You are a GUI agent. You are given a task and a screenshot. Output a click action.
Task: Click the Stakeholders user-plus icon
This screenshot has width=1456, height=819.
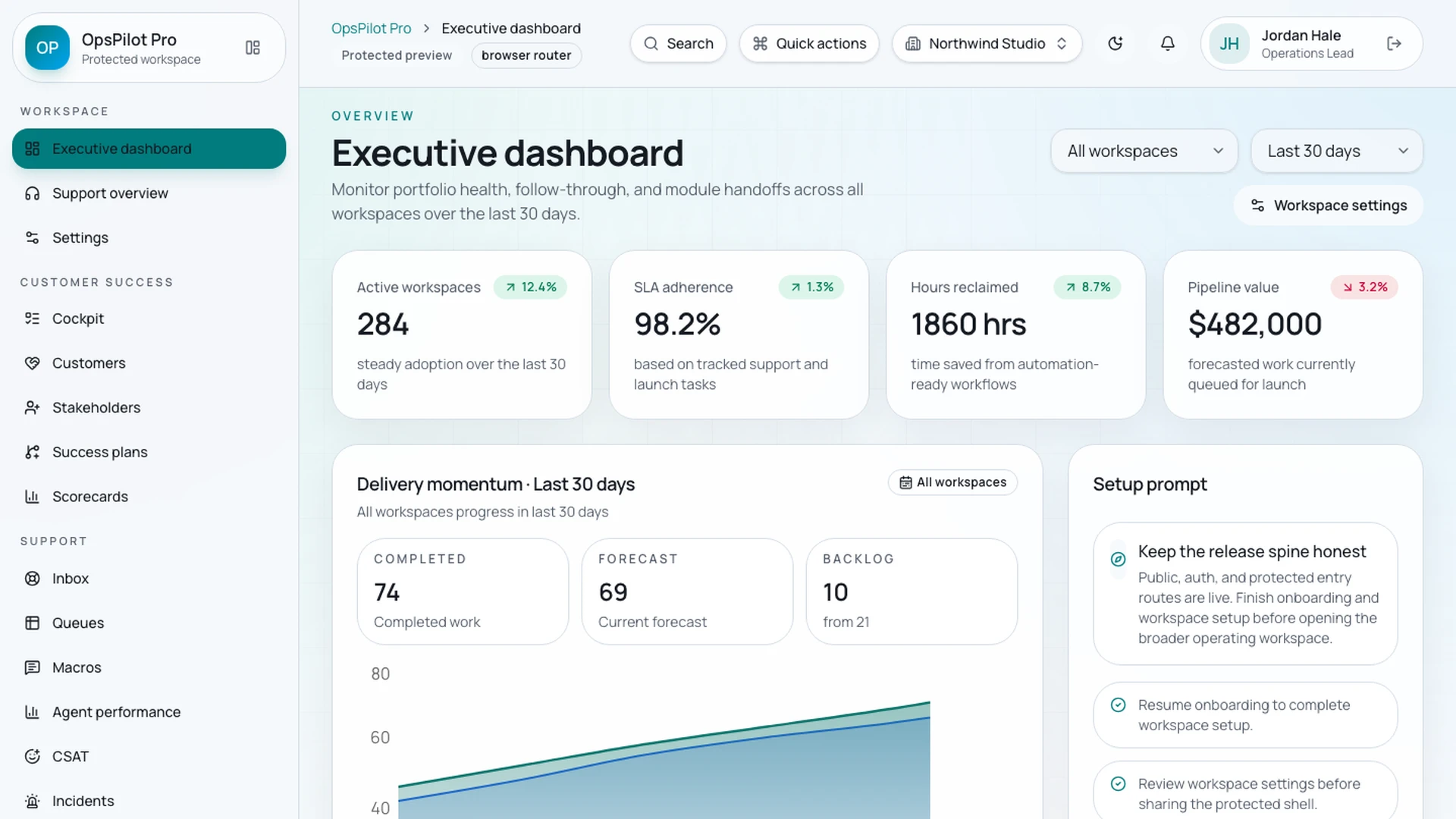coord(32,407)
